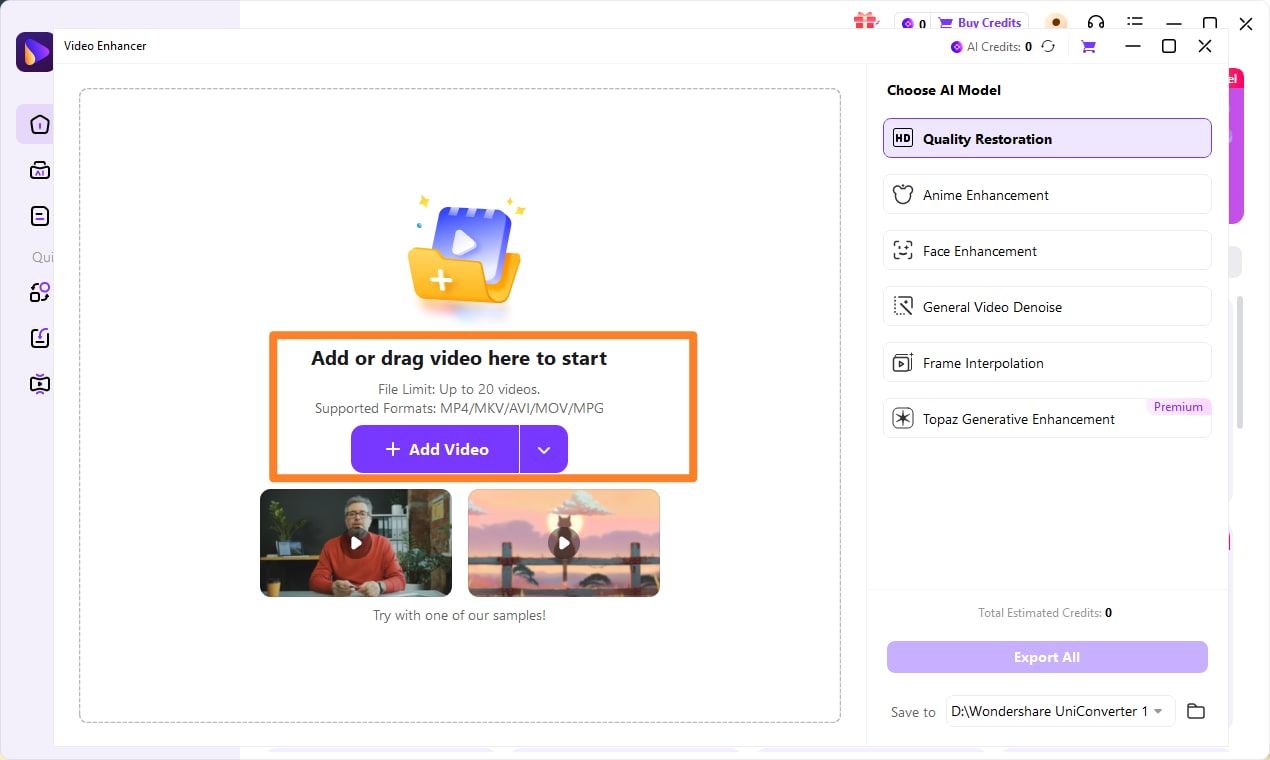Image resolution: width=1270 pixels, height=760 pixels.
Task: Play the sample video with the man in red
Action: click(356, 542)
